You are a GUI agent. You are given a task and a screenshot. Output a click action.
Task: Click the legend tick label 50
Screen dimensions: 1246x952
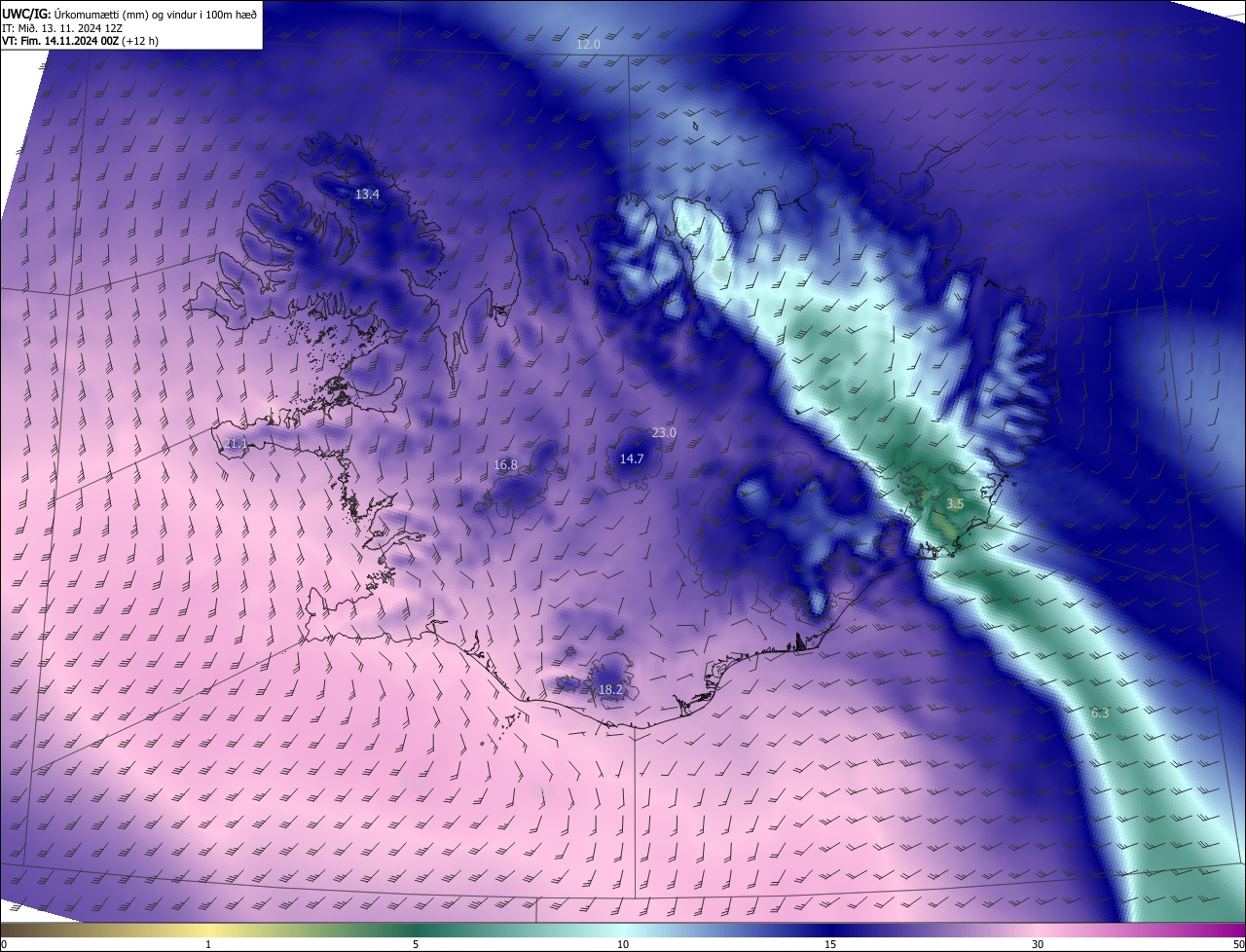click(x=1238, y=944)
